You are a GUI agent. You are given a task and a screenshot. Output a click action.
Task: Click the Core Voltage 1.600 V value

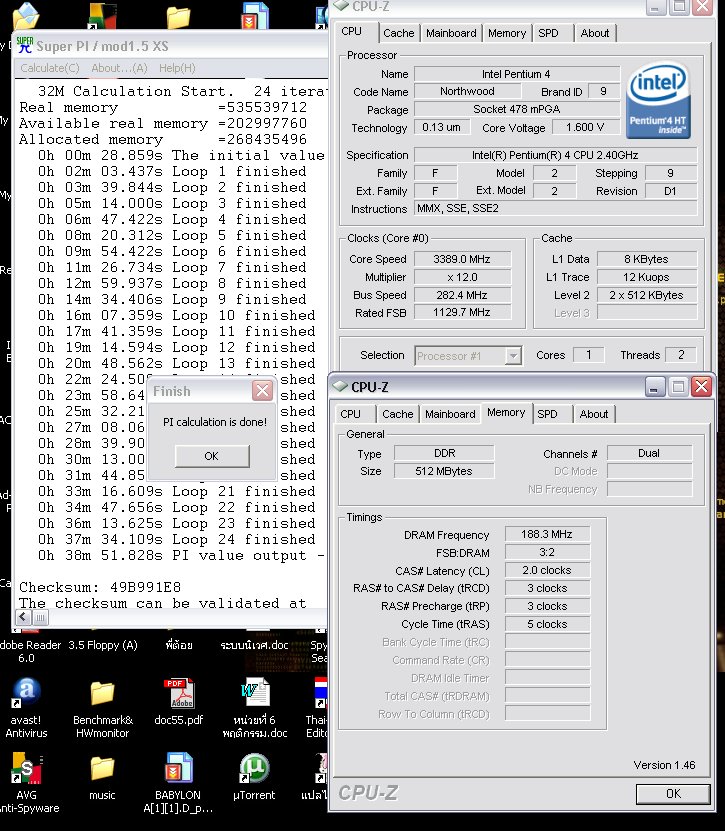coord(585,127)
